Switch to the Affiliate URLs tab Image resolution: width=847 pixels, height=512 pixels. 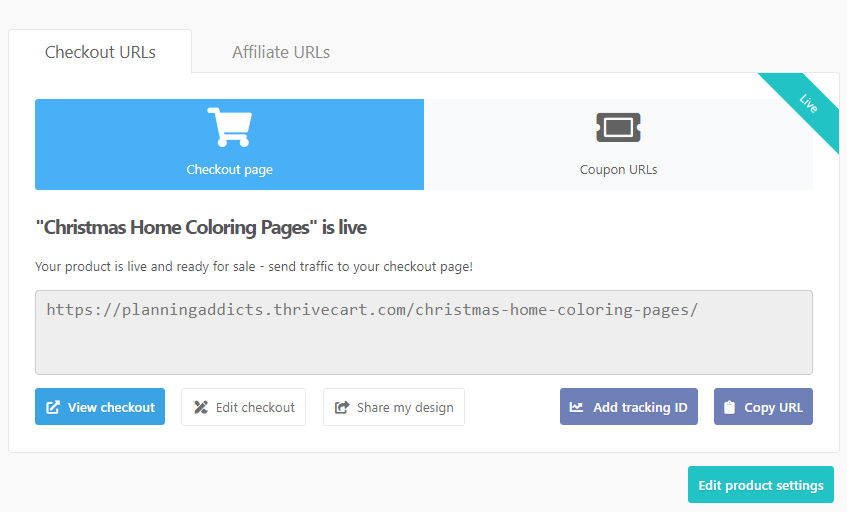pos(281,52)
